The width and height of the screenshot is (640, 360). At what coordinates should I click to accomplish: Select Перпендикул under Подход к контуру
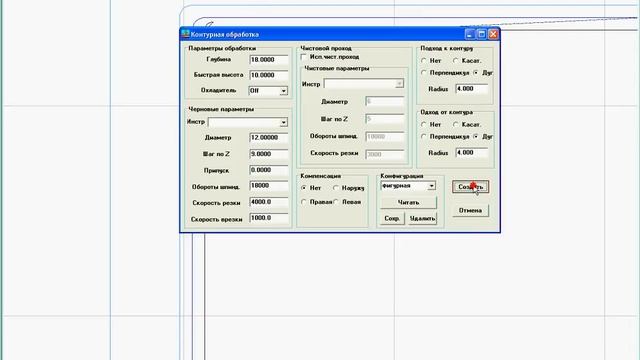(424, 73)
